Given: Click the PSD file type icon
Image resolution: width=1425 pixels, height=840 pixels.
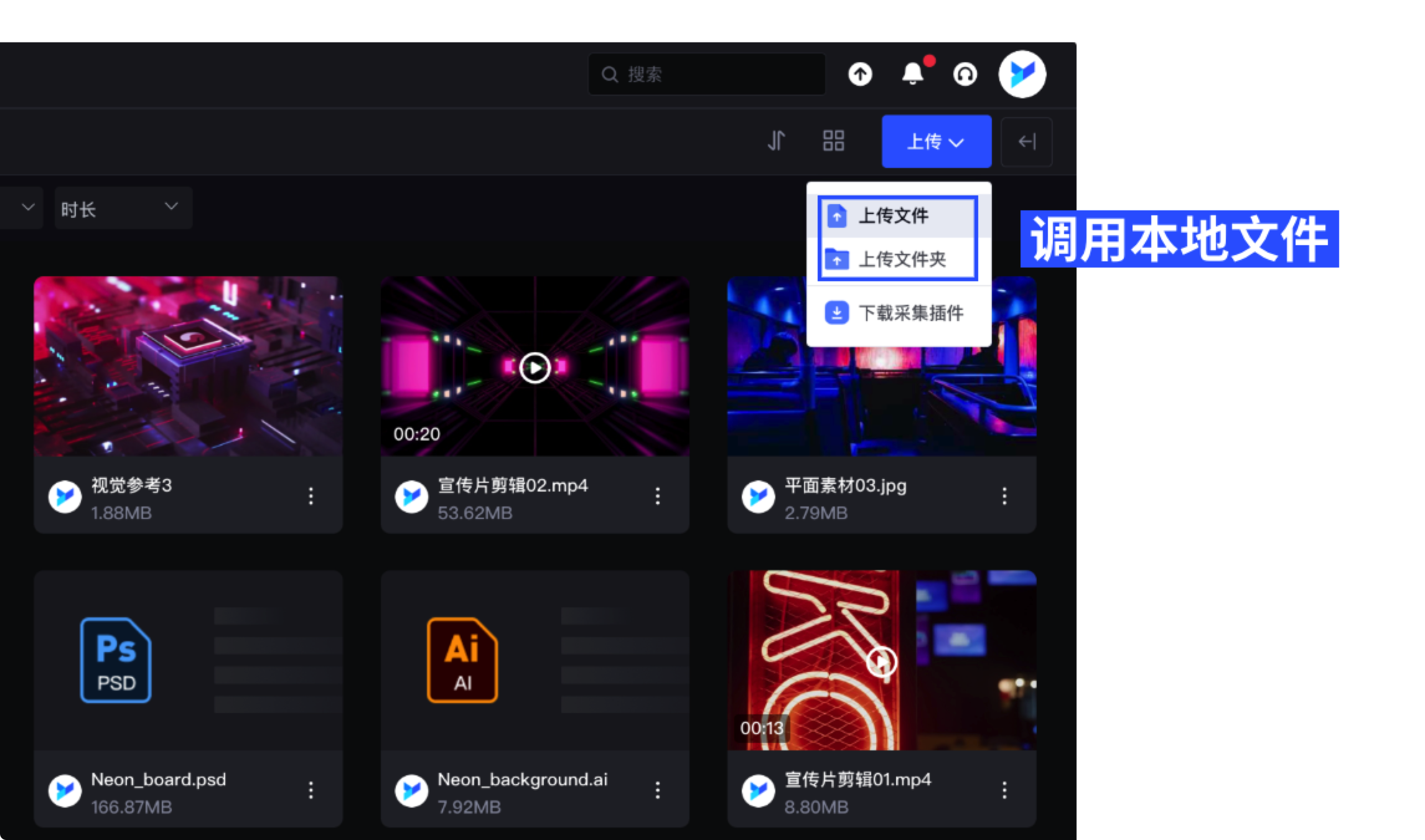Looking at the screenshot, I should (116, 660).
